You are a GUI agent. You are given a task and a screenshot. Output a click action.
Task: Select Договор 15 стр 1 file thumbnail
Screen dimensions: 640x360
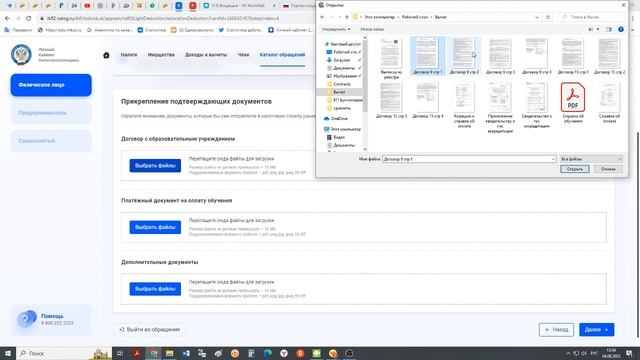click(573, 56)
